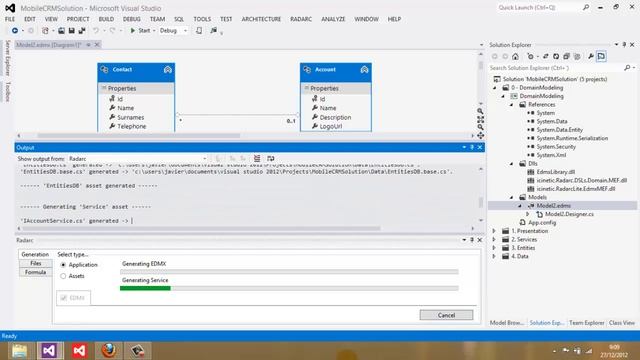Click the Properties wrench icon in Solution Explorer
Viewport: 640px width, 360px height.
[591, 56]
